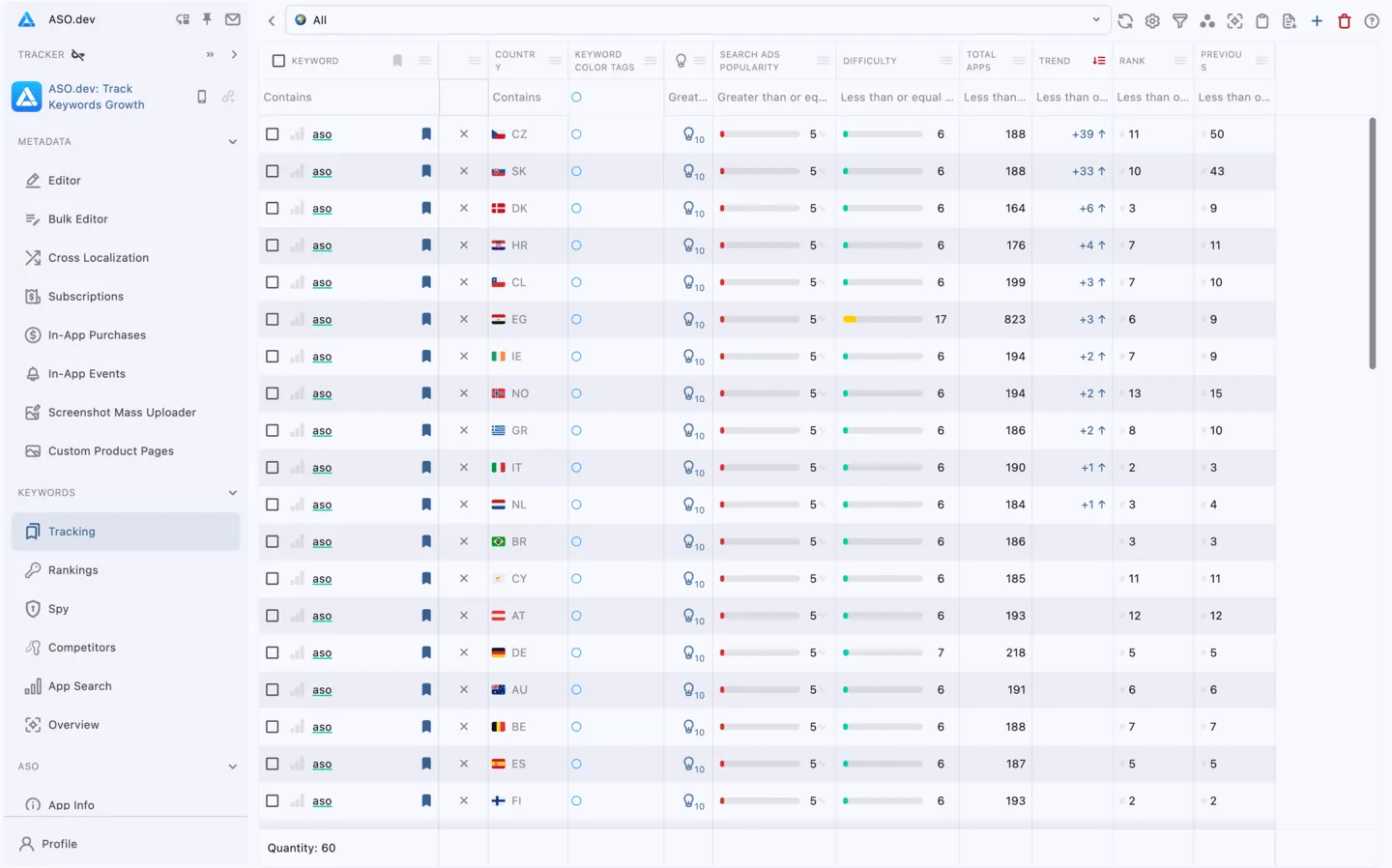1392x868 pixels.
Task: Expand the ASO section in the sidebar
Action: (x=233, y=766)
